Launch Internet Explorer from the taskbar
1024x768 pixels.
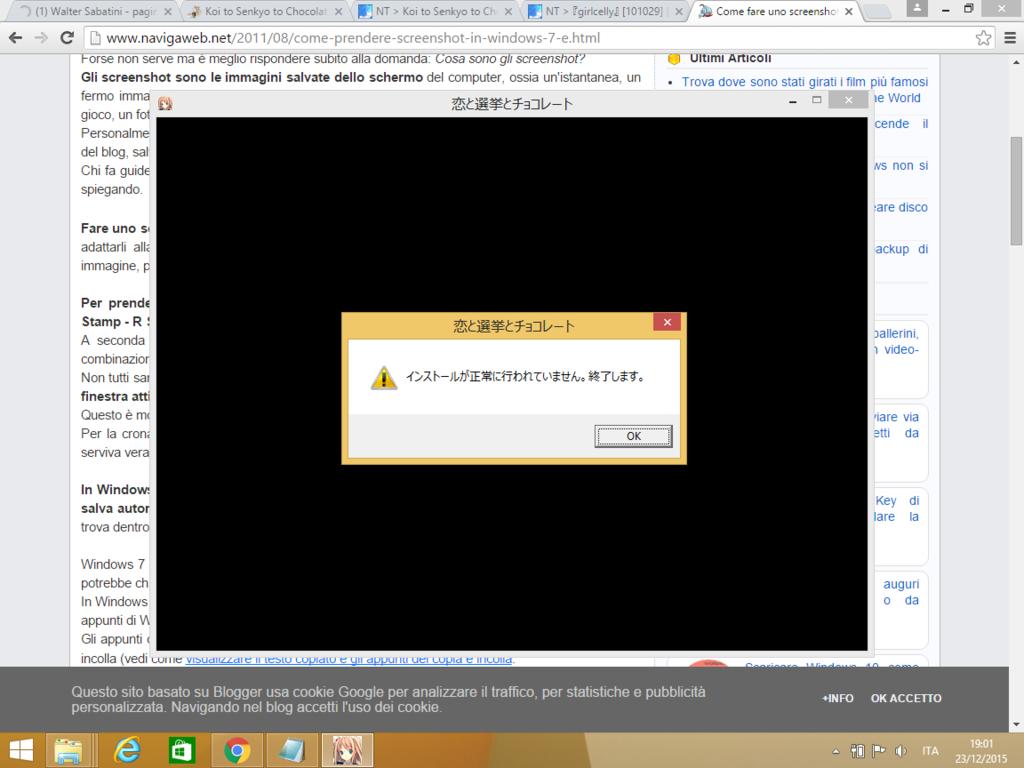[x=127, y=750]
